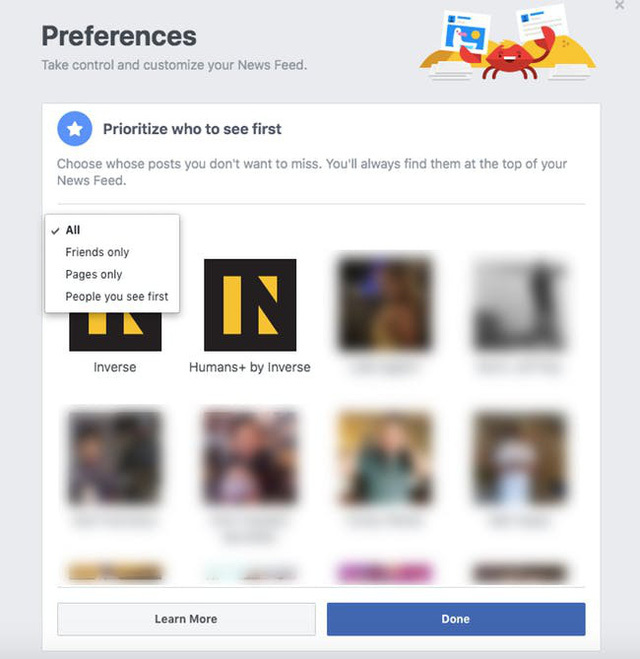Click the Prioritize who to see first heading

point(192,129)
